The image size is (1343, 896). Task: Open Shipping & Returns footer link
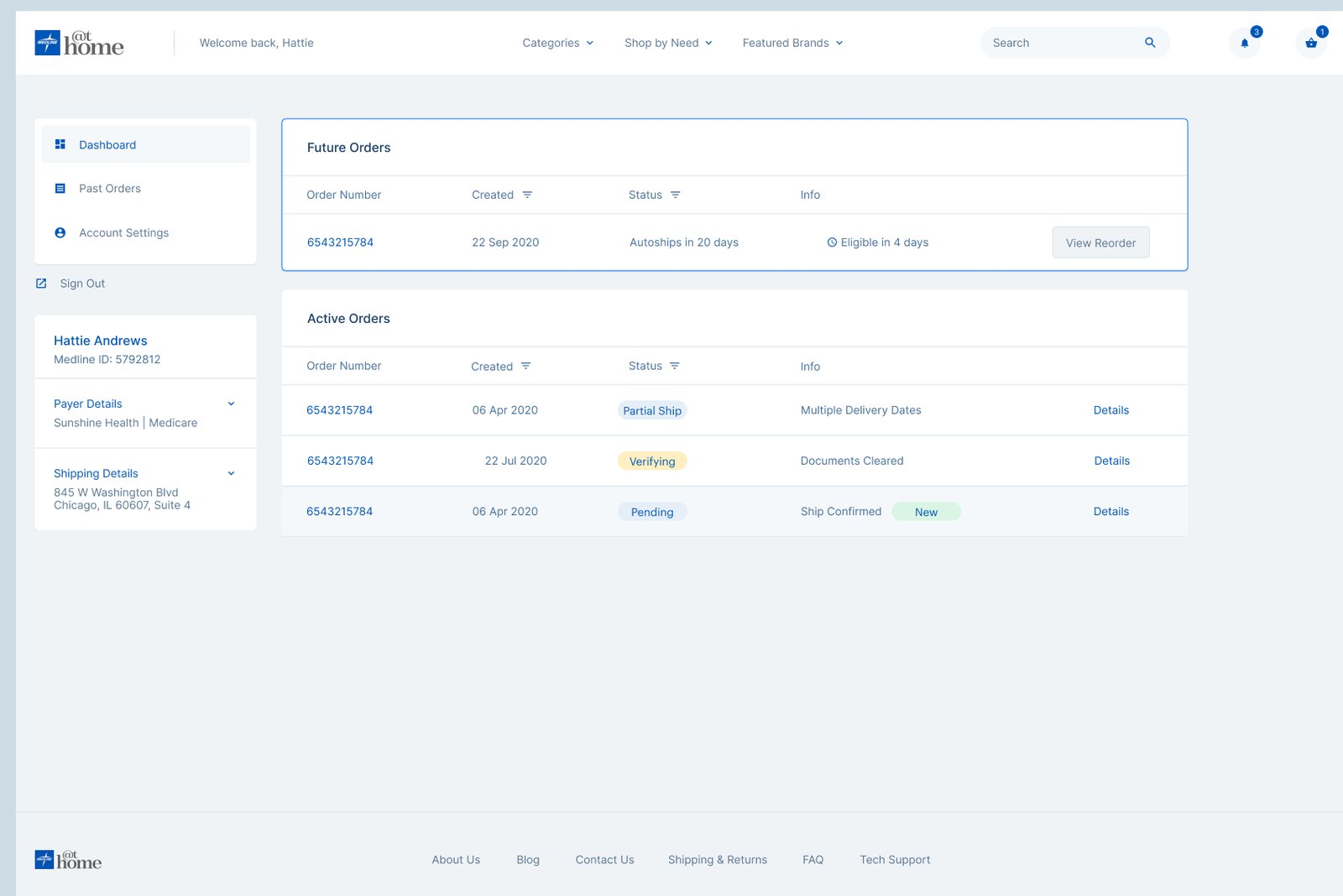tap(718, 860)
